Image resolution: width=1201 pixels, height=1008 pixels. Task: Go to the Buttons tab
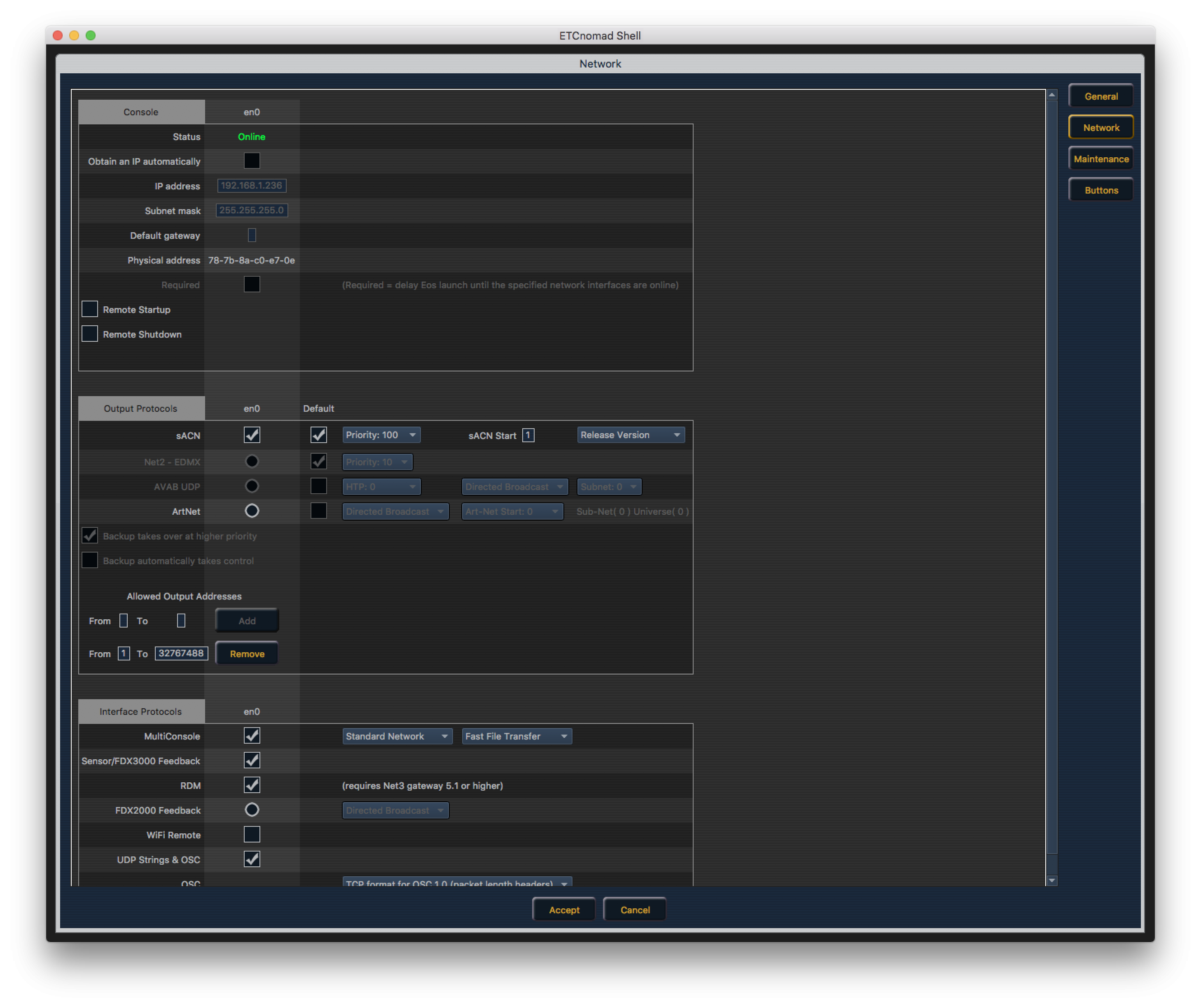click(x=1101, y=190)
